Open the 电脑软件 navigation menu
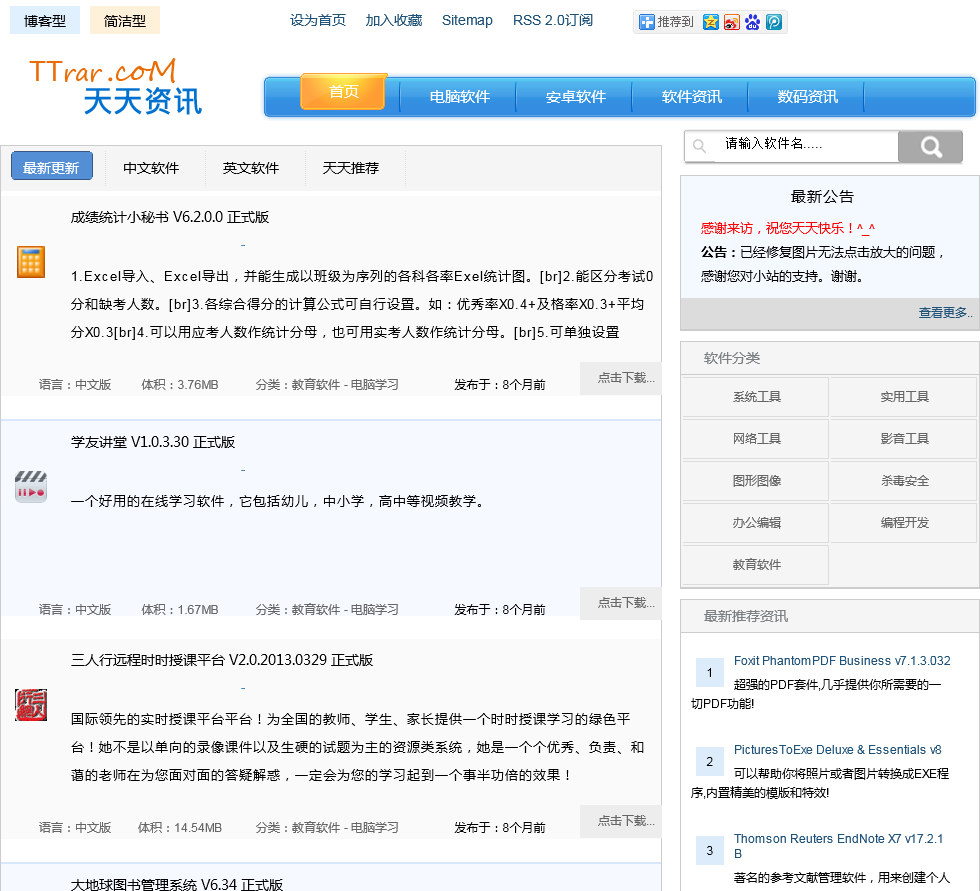The image size is (980, 891). pyautogui.click(x=459, y=97)
